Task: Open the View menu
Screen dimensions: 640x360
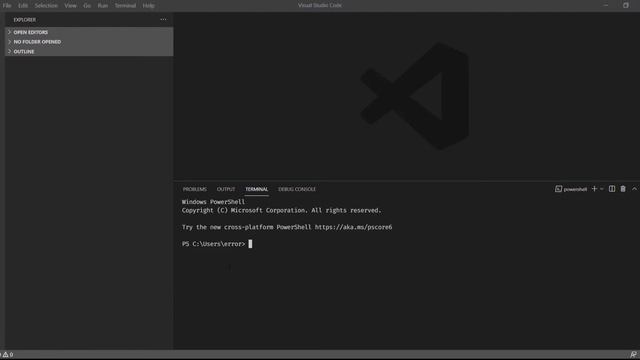Action: [70, 5]
